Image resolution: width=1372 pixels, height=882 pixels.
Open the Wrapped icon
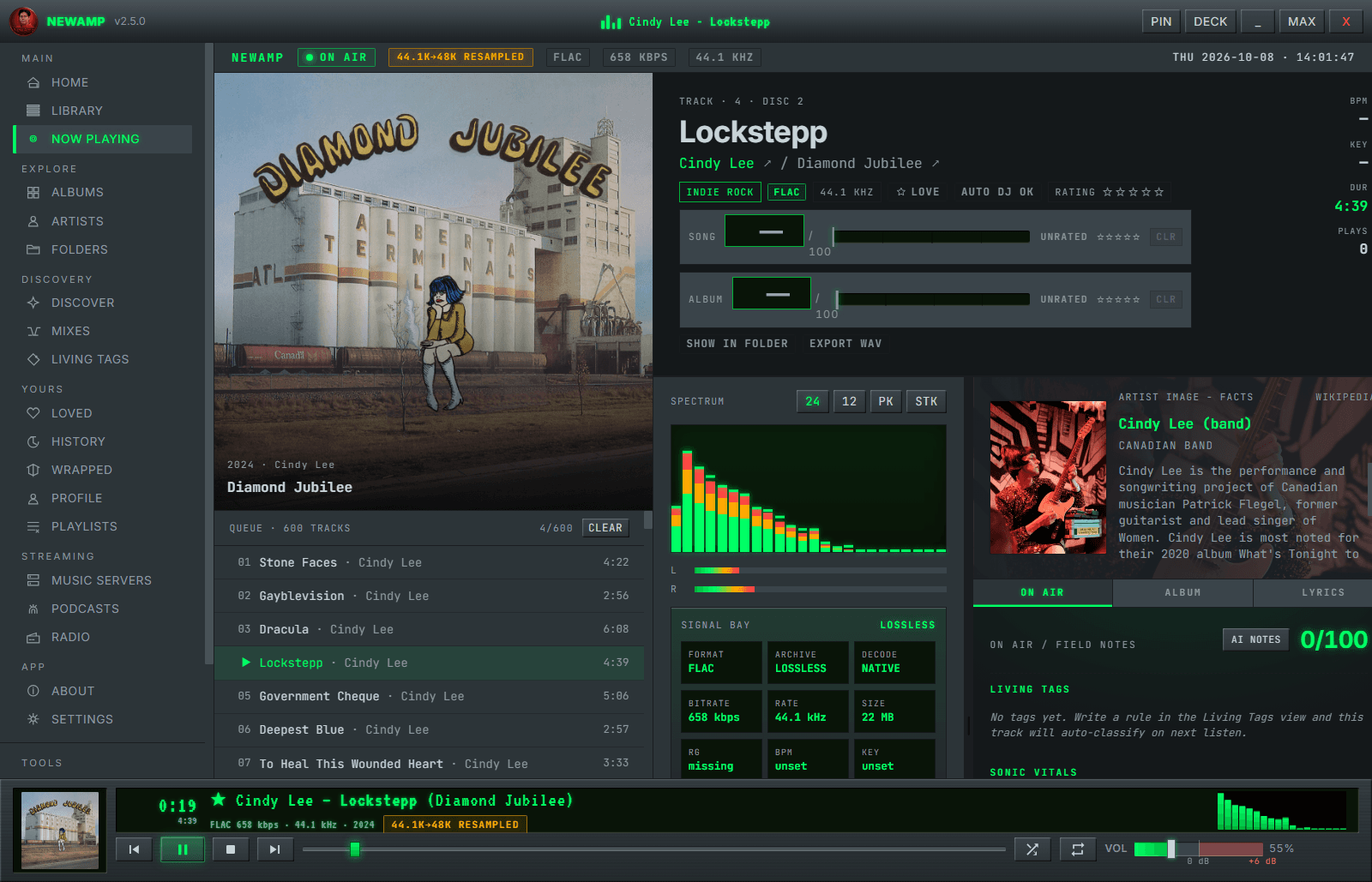point(33,470)
